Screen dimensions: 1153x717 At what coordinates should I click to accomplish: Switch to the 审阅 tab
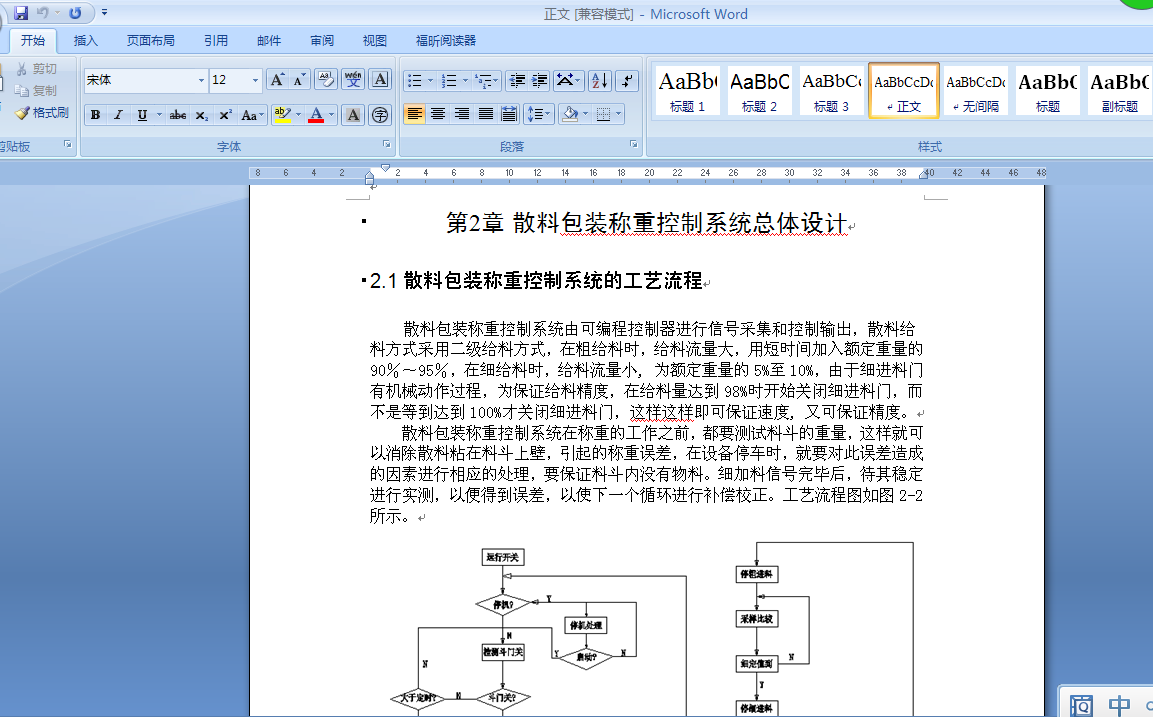321,40
